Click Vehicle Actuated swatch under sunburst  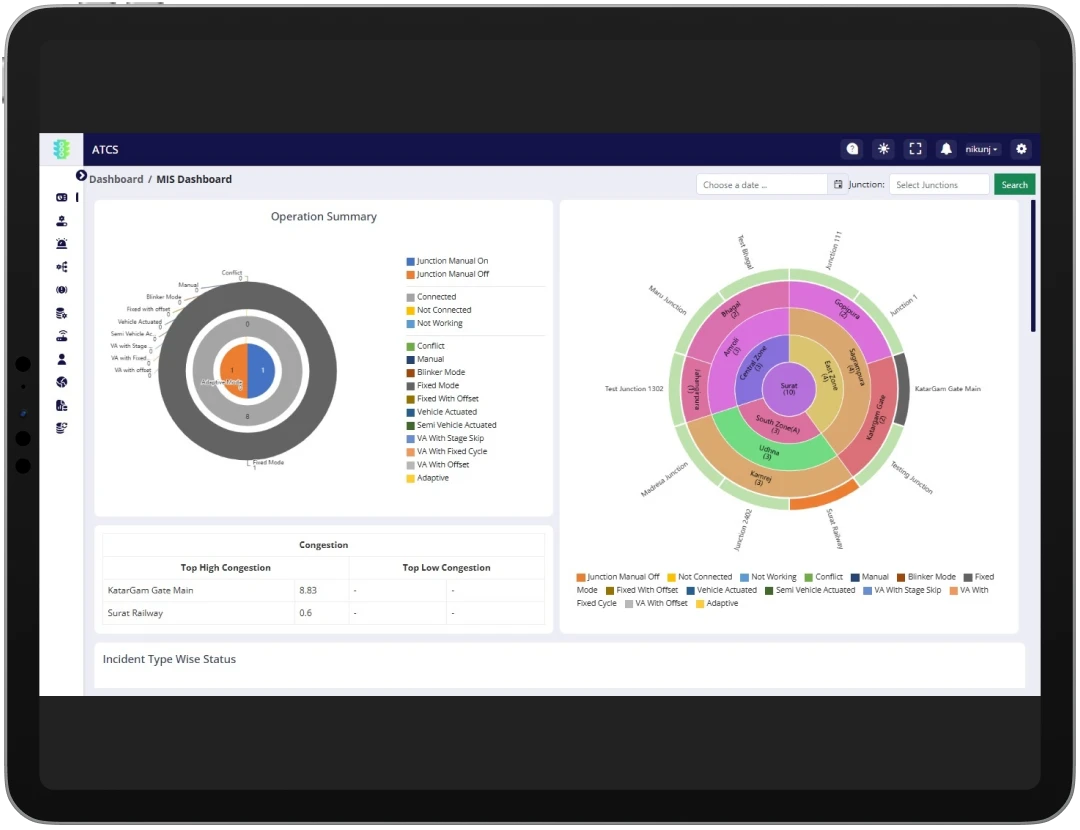tap(690, 590)
